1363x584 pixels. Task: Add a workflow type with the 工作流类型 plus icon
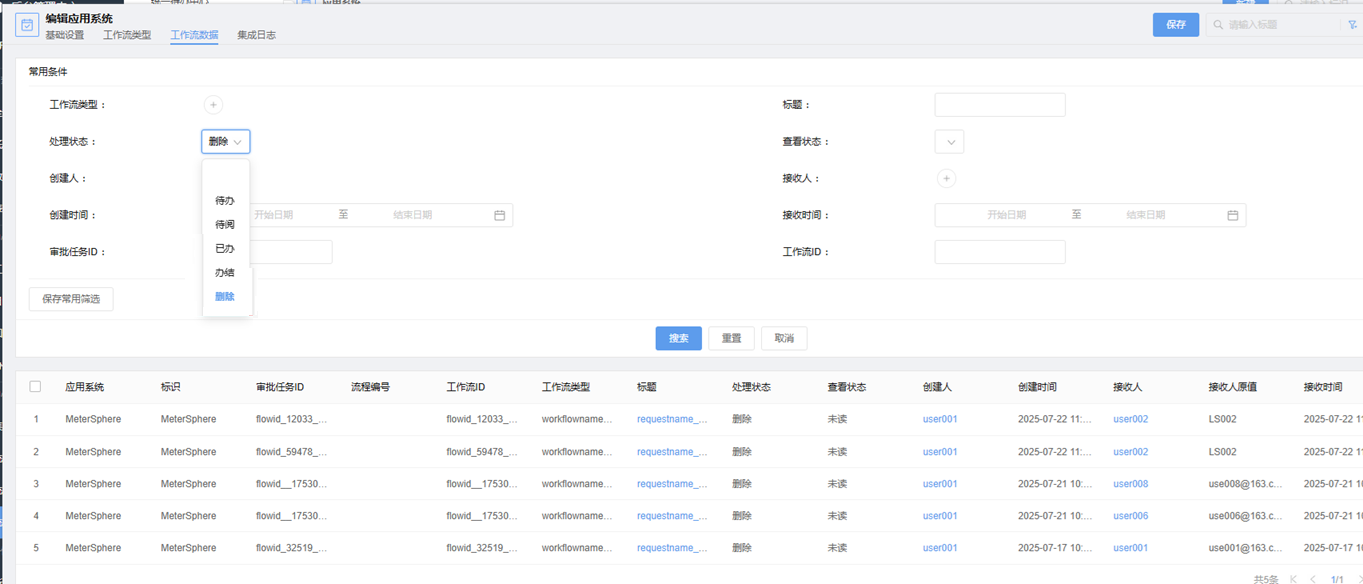pyautogui.click(x=213, y=105)
